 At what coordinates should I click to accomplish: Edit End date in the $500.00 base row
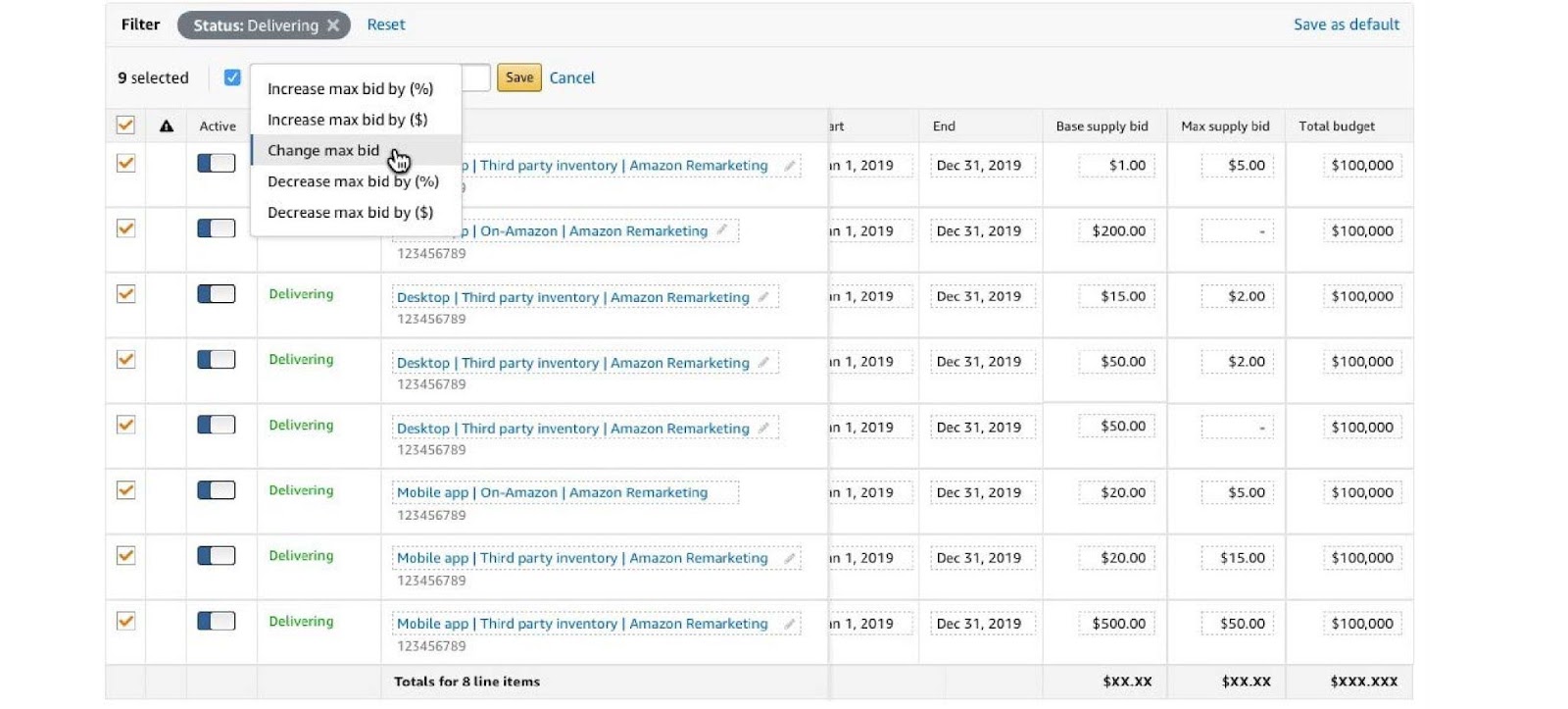coord(982,624)
